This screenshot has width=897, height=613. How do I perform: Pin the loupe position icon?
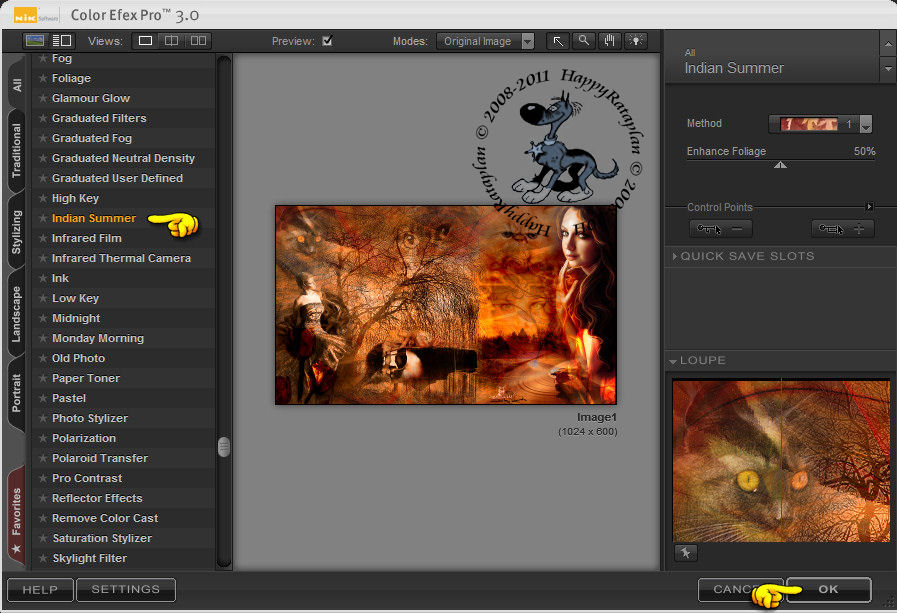point(685,553)
